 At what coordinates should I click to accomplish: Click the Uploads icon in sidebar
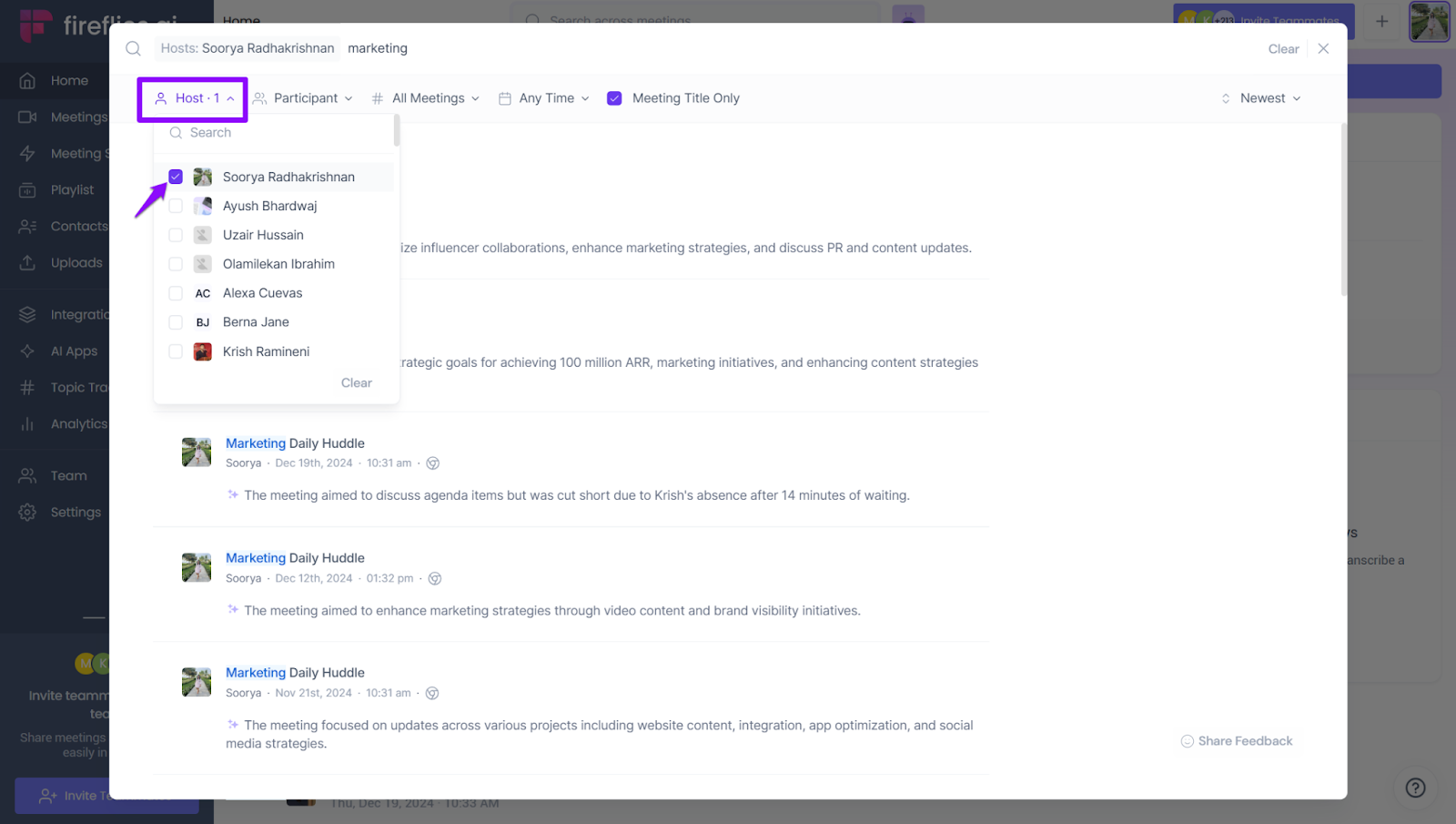(x=27, y=263)
